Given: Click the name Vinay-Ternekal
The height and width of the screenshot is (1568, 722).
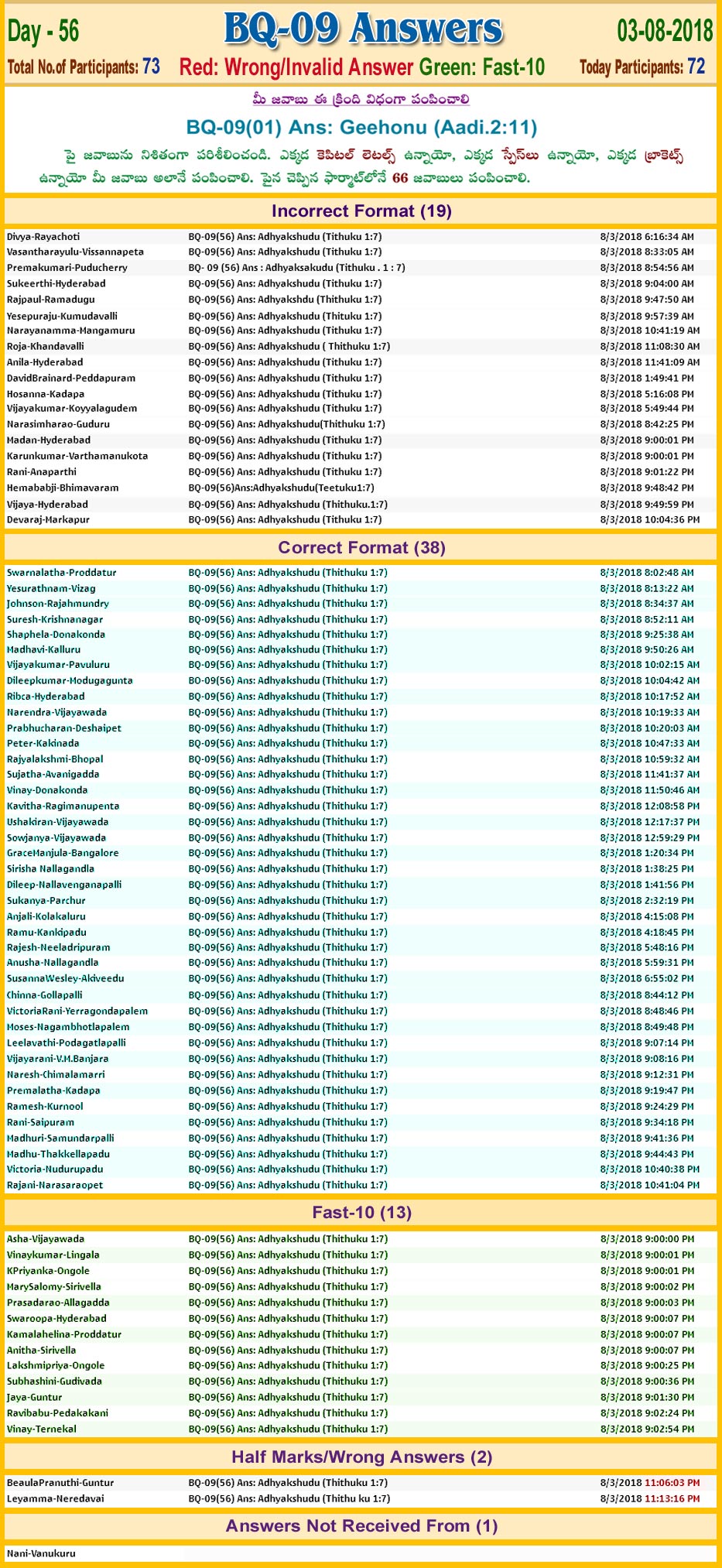Looking at the screenshot, I should pyautogui.click(x=42, y=1429).
